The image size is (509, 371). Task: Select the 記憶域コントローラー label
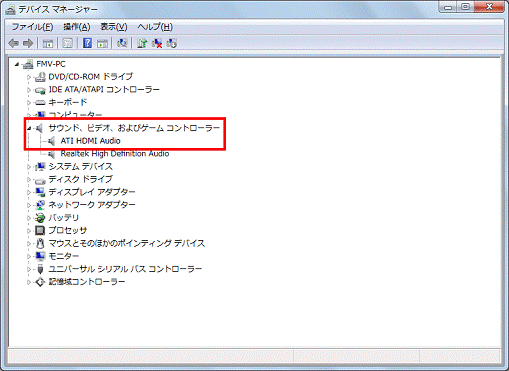[x=87, y=282]
